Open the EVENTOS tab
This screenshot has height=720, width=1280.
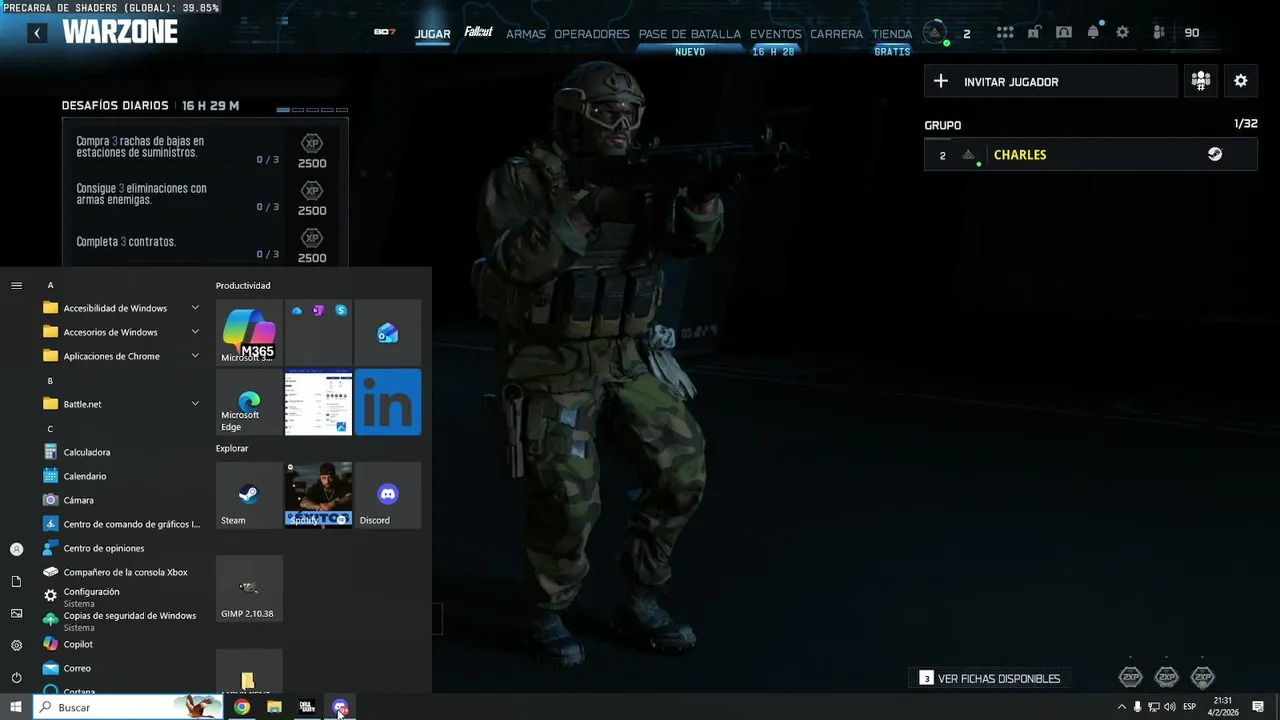point(776,34)
